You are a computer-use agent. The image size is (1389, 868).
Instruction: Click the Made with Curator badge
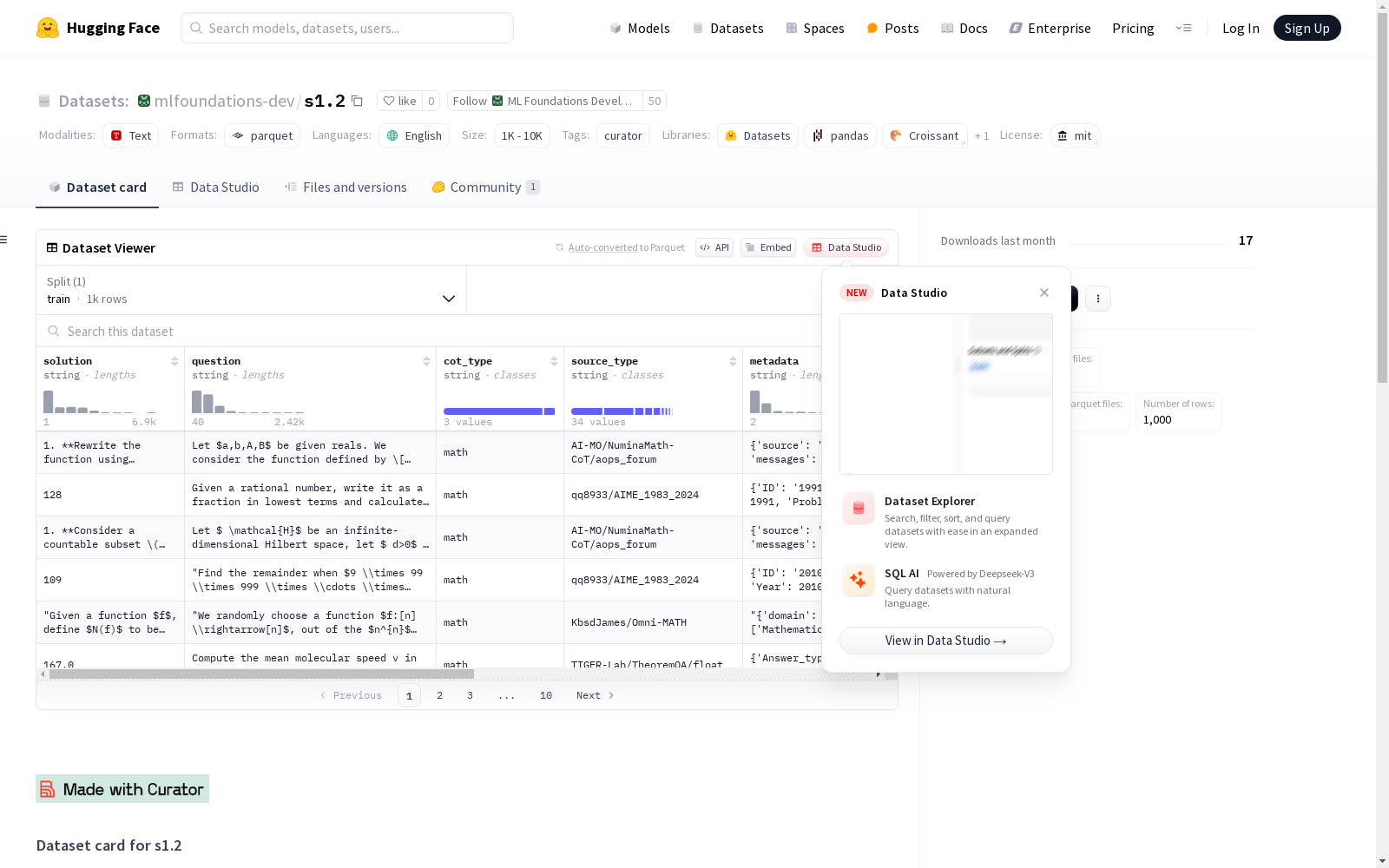pyautogui.click(x=122, y=788)
